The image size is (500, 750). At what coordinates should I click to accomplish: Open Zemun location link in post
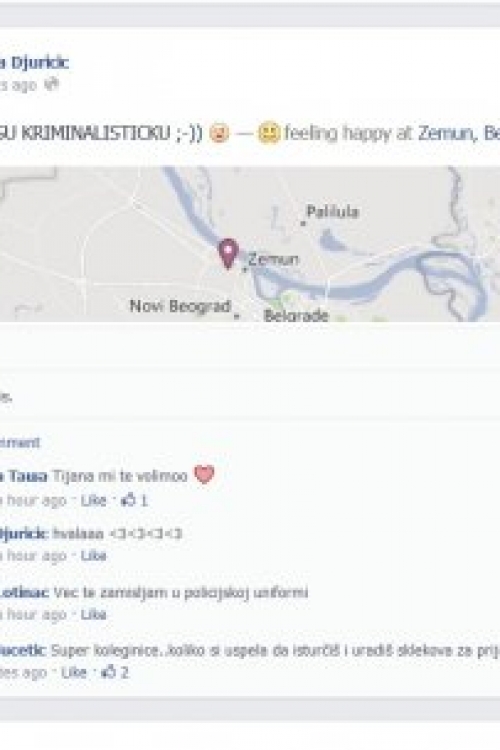444,133
